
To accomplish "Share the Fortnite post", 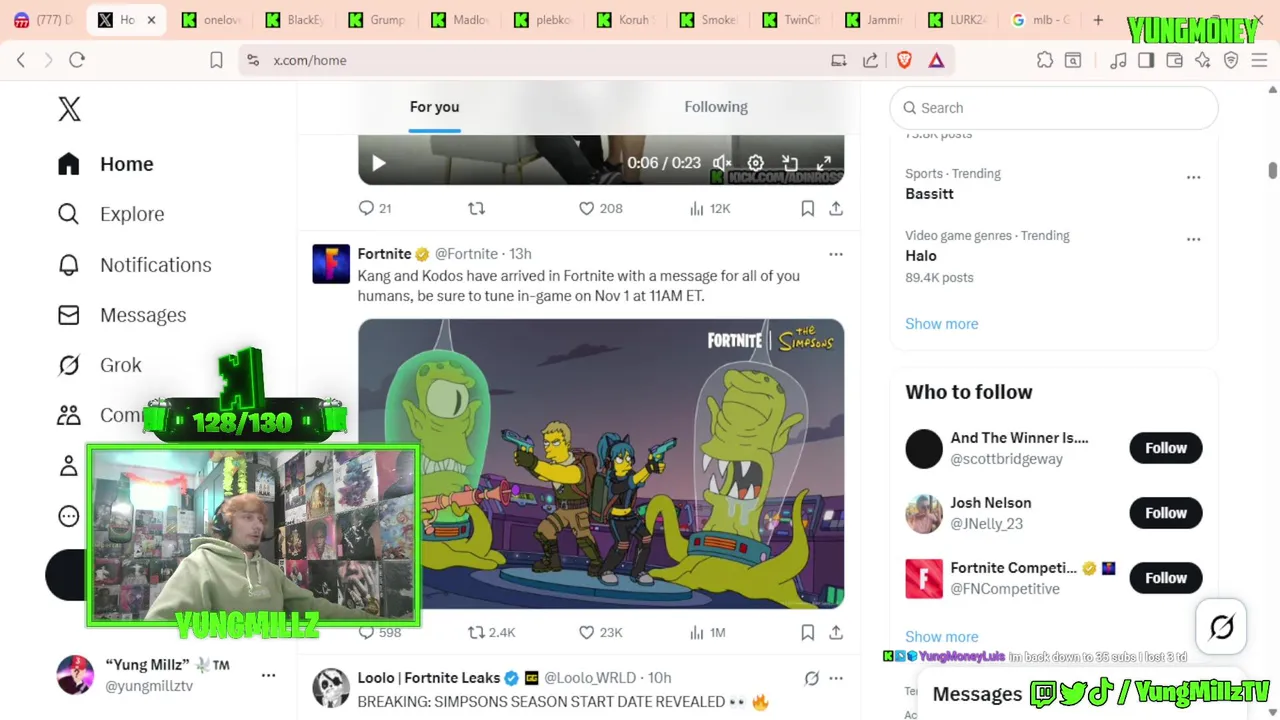I will point(836,632).
